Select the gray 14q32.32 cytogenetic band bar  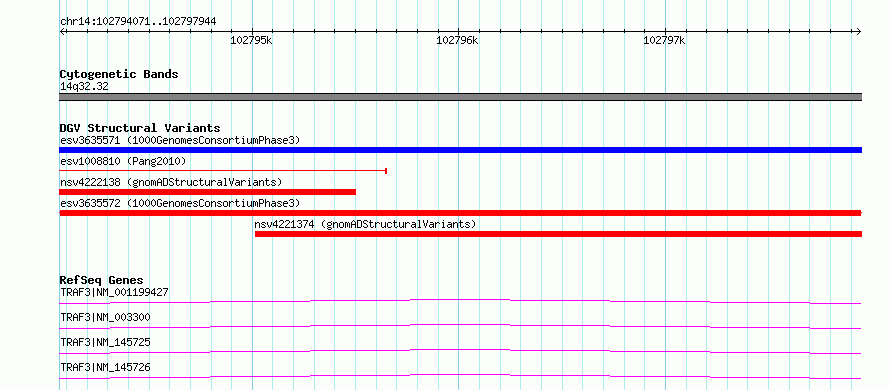[x=460, y=97]
